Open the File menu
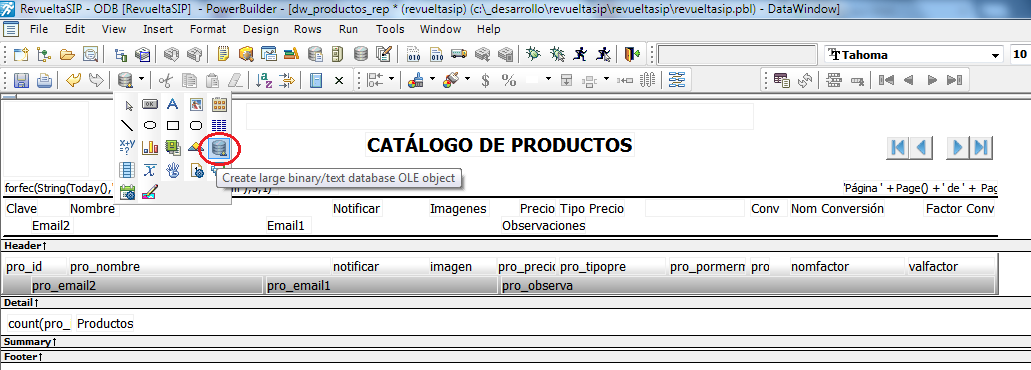1031x370 pixels. (39, 29)
